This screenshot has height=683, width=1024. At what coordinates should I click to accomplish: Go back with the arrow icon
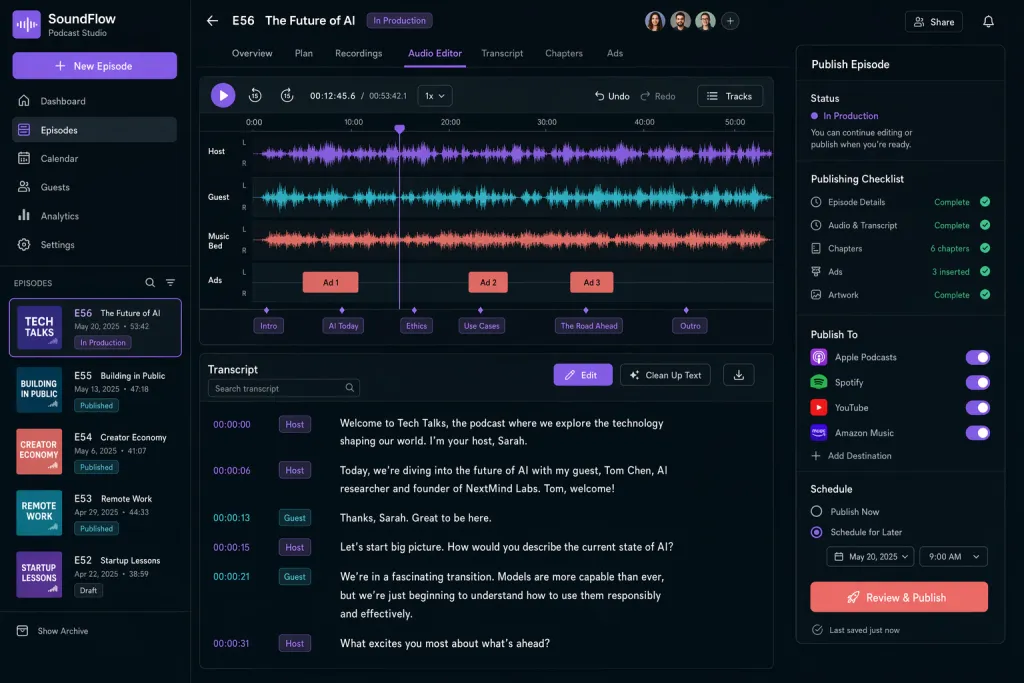coord(212,21)
